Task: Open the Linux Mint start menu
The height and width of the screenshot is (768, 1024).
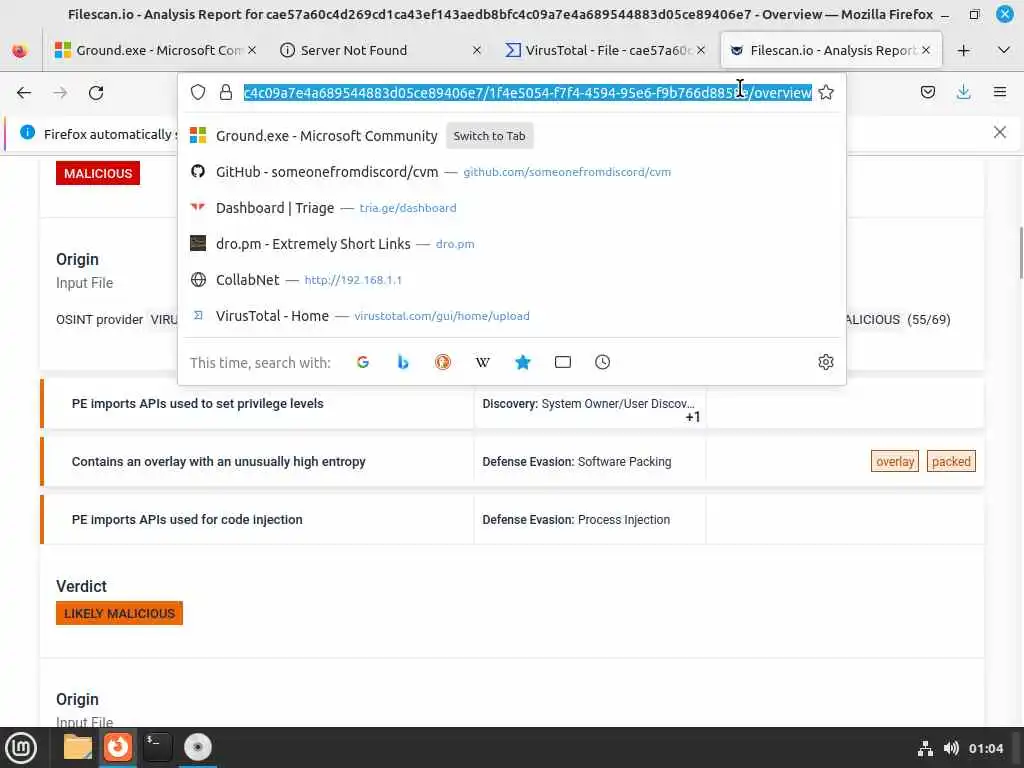Action: pos(21,748)
